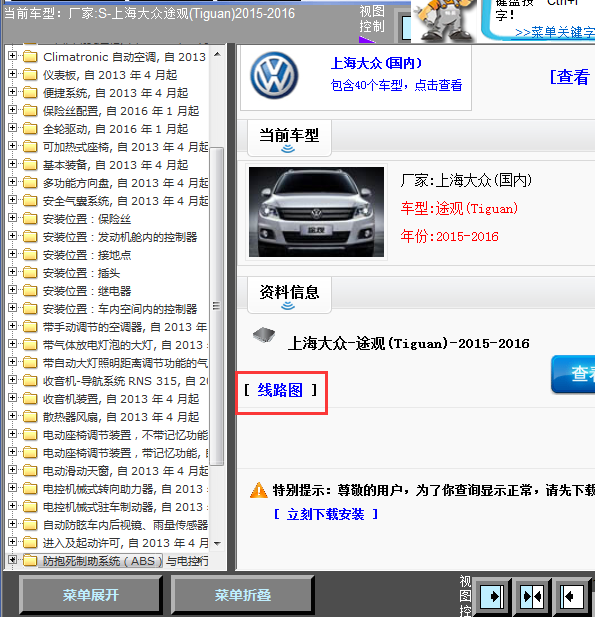Expand the Climatronic 自动空调 tree node

point(12,55)
